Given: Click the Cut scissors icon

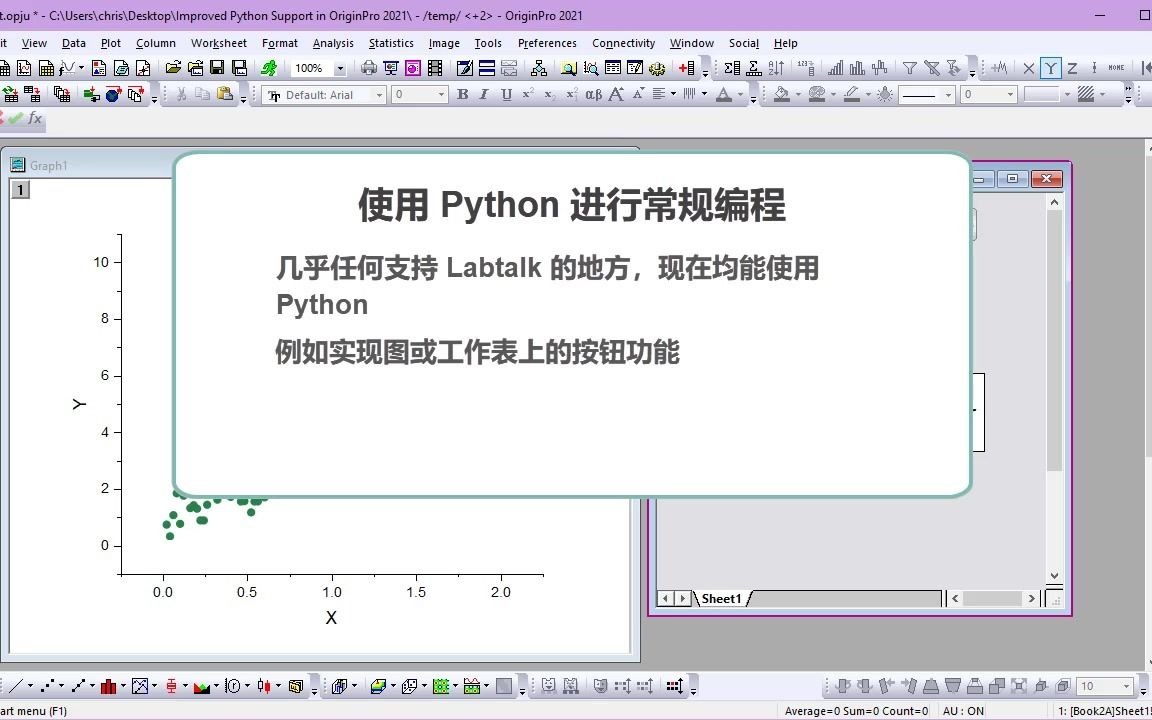Looking at the screenshot, I should 181,94.
